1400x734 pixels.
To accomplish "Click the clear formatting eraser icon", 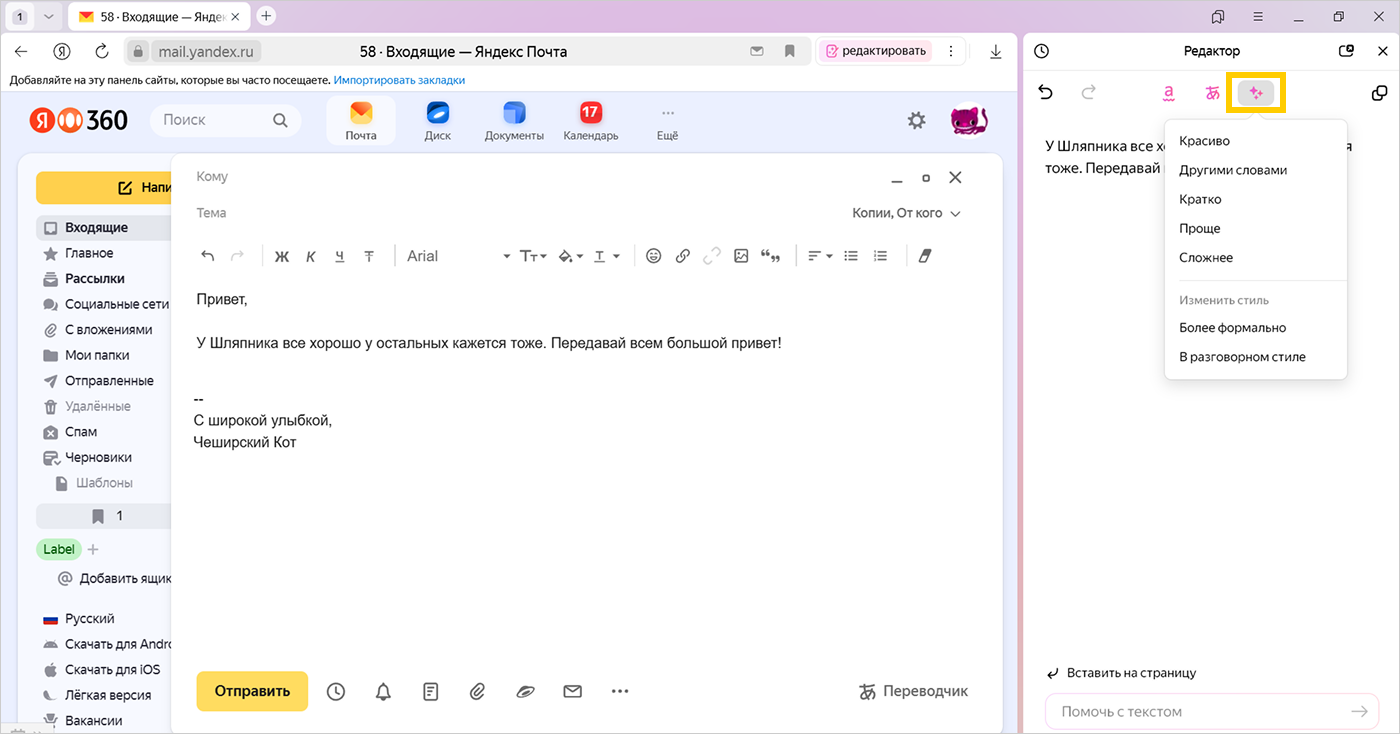I will [x=923, y=256].
